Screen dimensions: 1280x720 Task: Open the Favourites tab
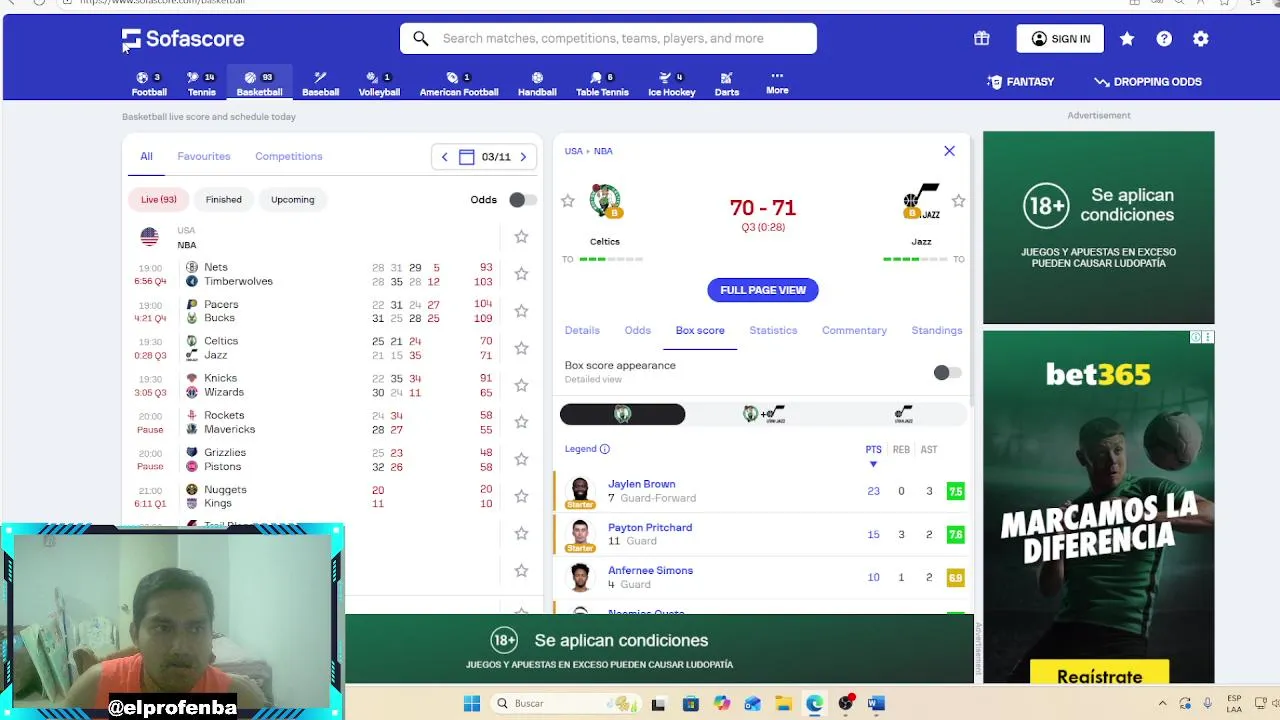(x=204, y=156)
